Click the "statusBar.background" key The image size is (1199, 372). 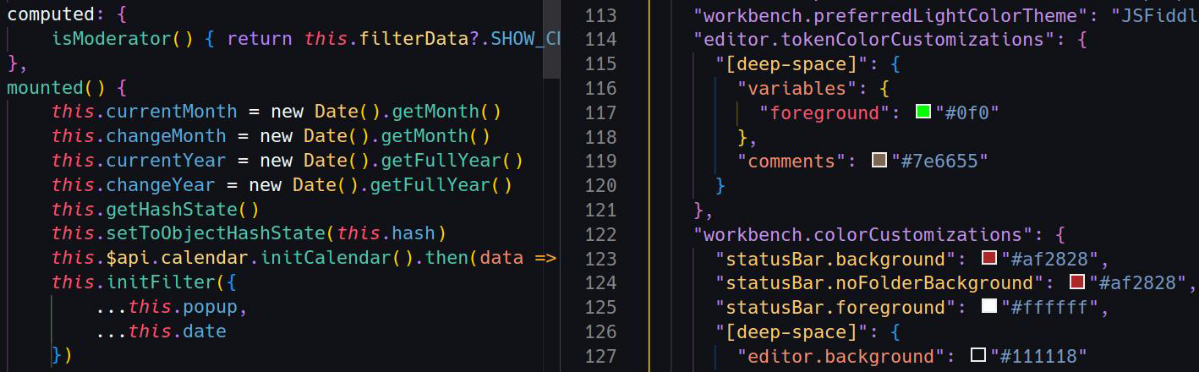click(836, 259)
